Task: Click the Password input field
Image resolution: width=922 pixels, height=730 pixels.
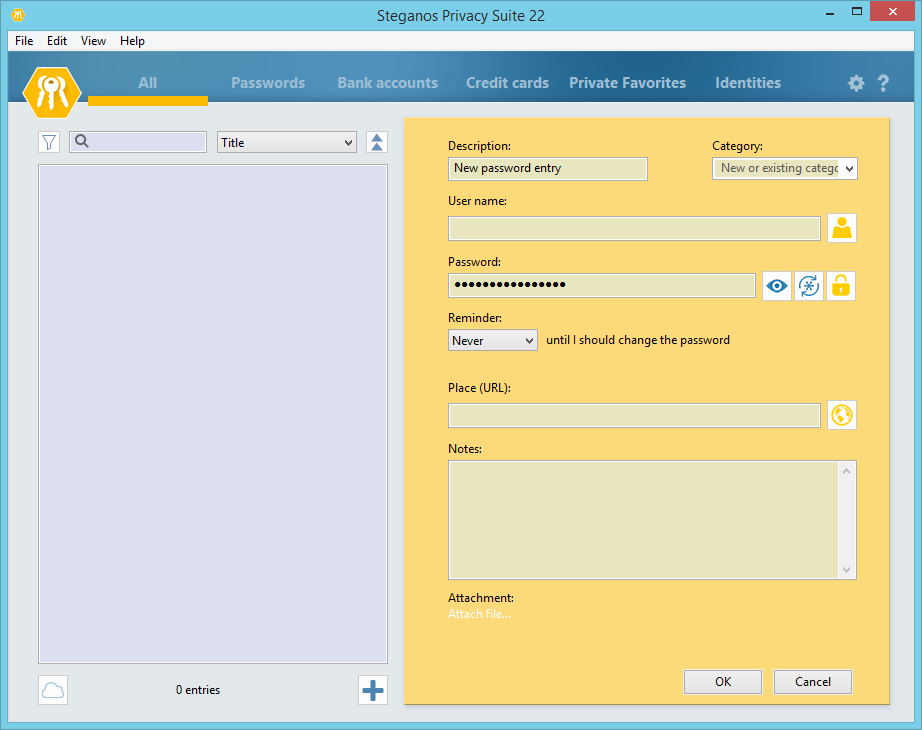Action: pyautogui.click(x=602, y=285)
